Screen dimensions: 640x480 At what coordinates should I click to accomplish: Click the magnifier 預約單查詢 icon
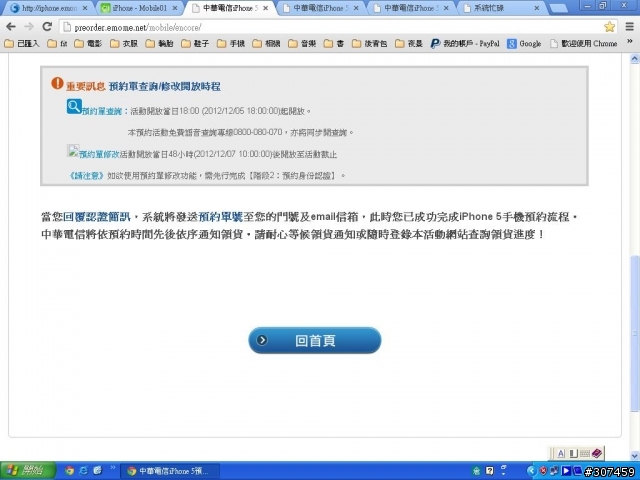[x=74, y=107]
